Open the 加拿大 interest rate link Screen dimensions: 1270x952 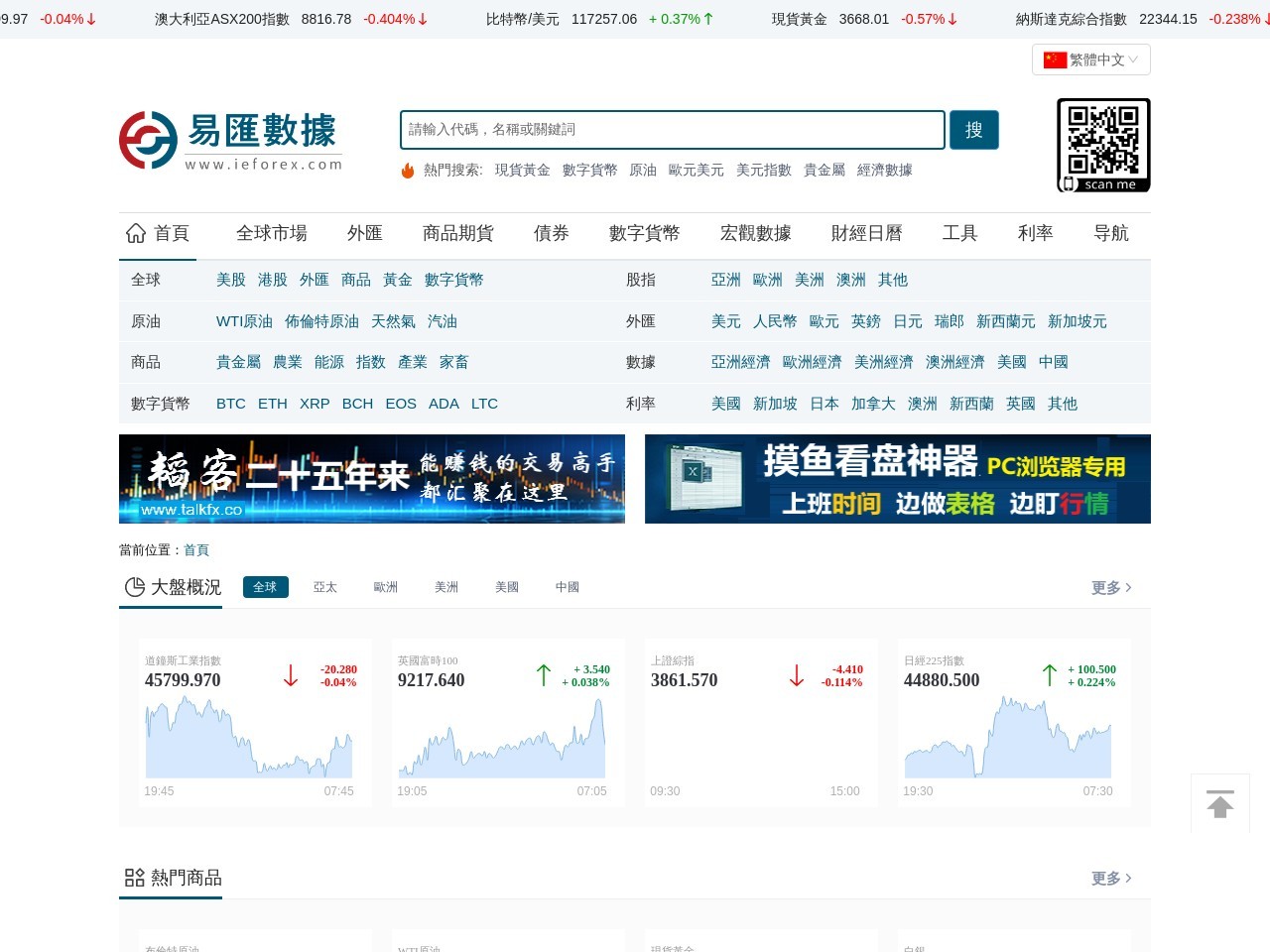[x=873, y=404]
